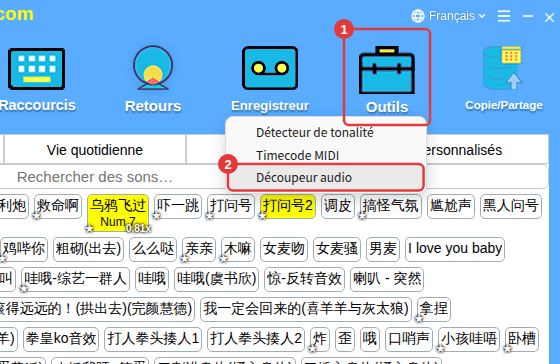
Task: Toggle favorite star on 亲亲 sound
Action: point(184,258)
